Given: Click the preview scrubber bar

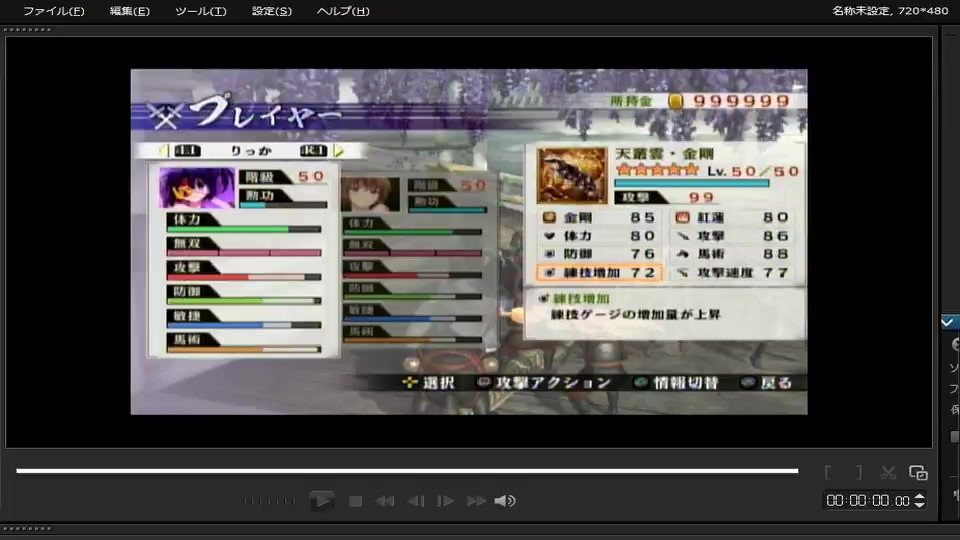Looking at the screenshot, I should 407,471.
